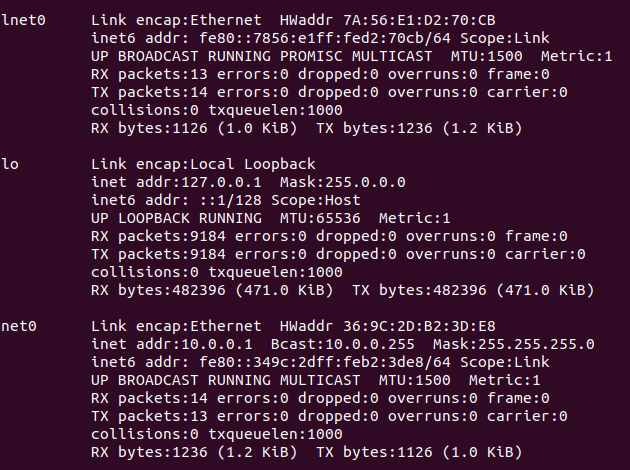
Task: Click the ::1/128 IPv6 address
Action: pyautogui.click(x=217, y=200)
